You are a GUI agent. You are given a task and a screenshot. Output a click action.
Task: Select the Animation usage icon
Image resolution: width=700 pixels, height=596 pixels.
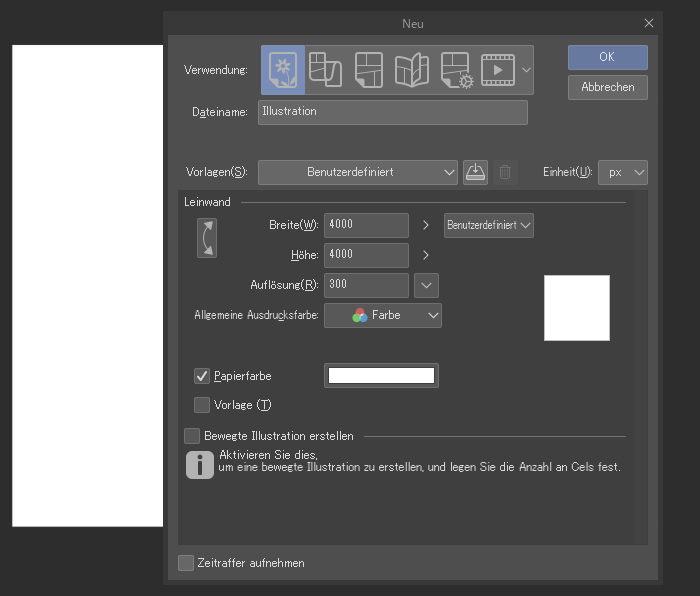tap(498, 70)
